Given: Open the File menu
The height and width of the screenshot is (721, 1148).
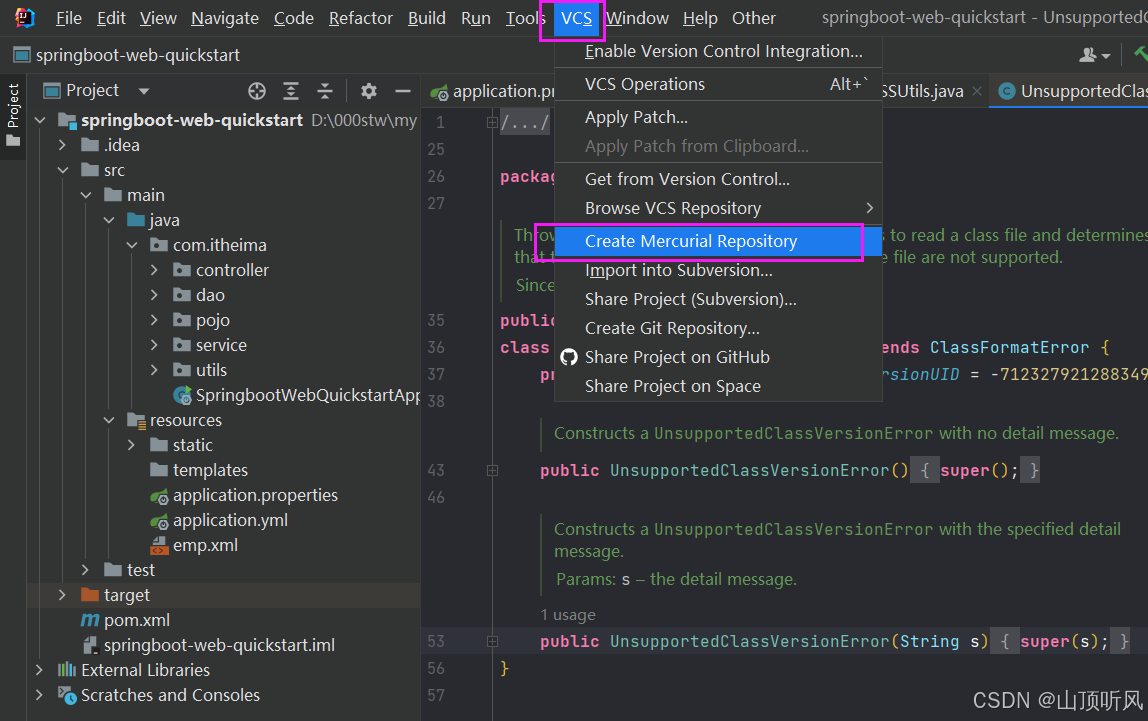Looking at the screenshot, I should 69,18.
